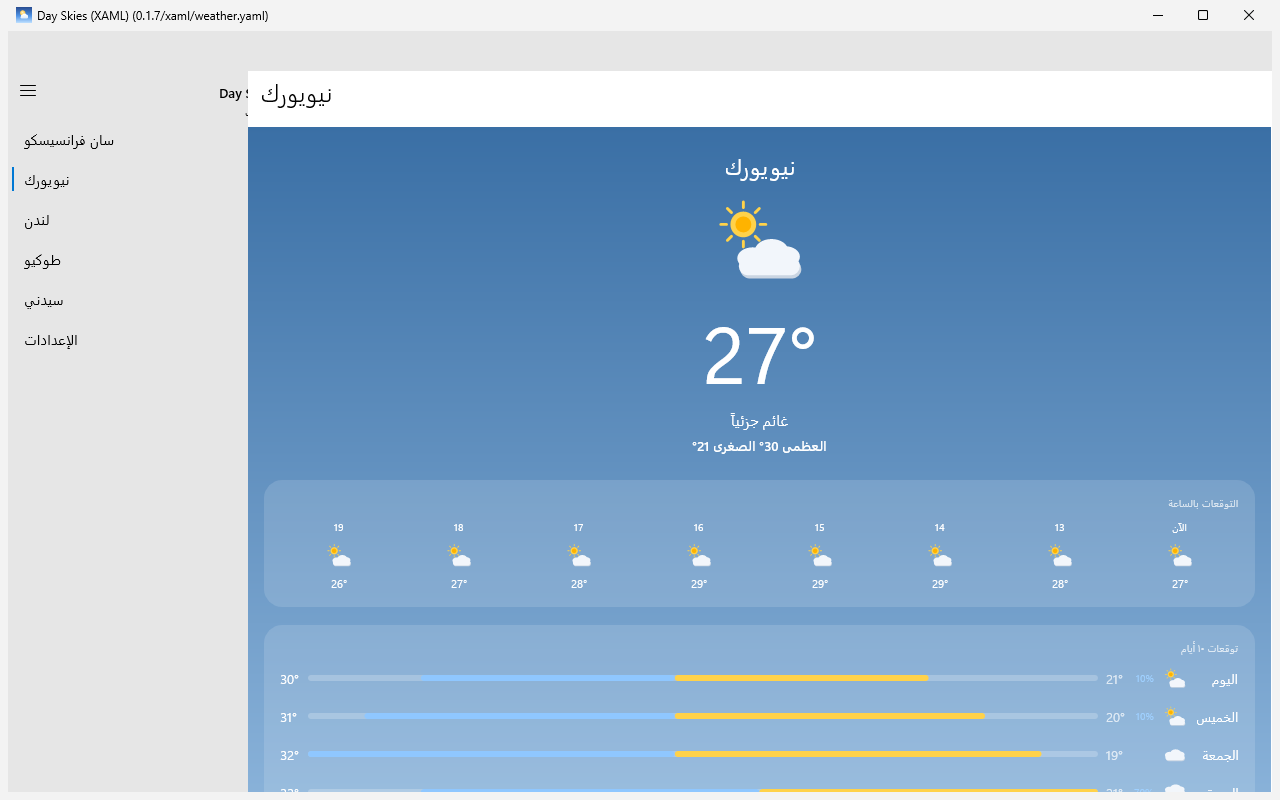Click the hour 15 weather icon
The image size is (1280, 800).
[x=820, y=556]
